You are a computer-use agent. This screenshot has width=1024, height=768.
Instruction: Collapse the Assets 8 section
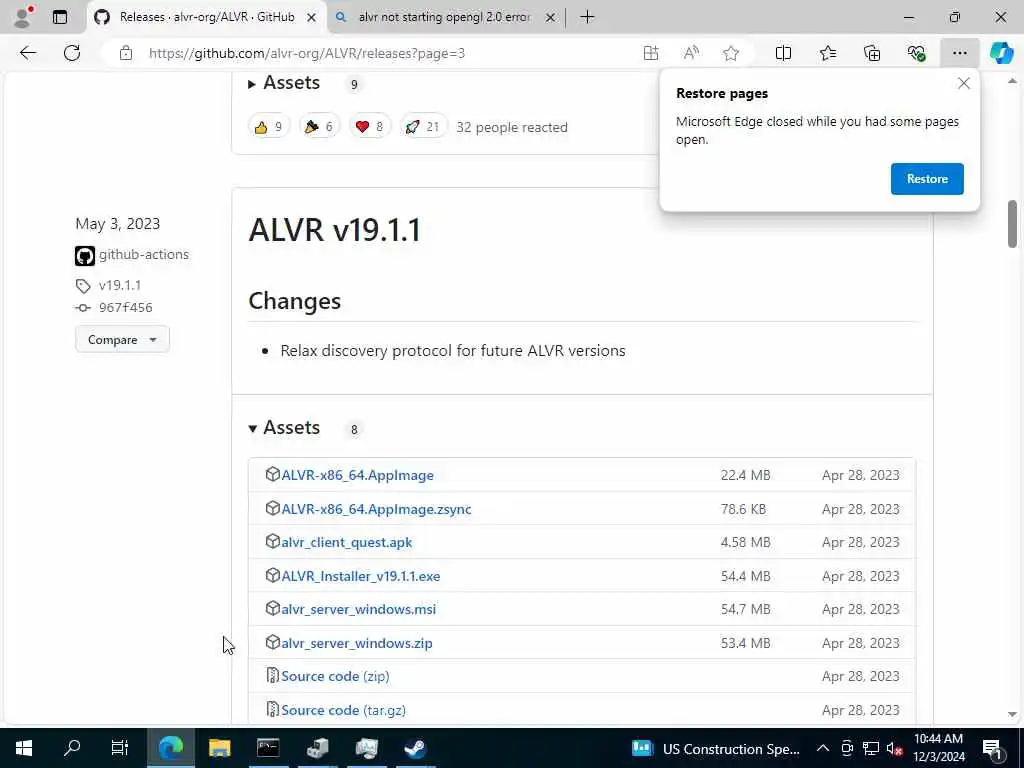click(285, 428)
